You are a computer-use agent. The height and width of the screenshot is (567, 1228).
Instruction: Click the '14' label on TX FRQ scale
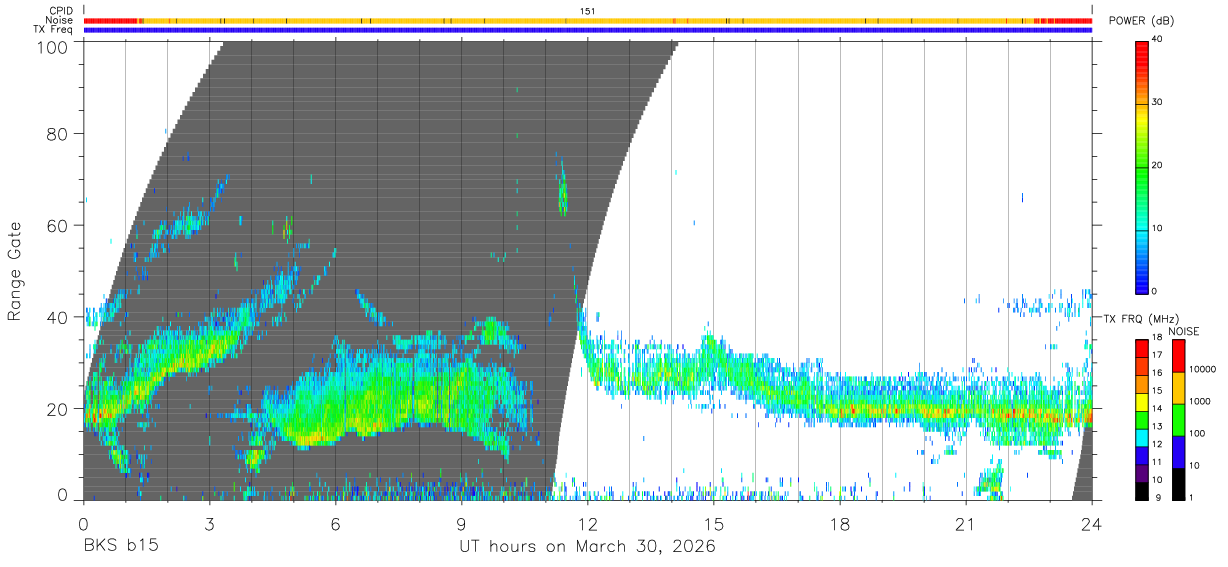pyautogui.click(x=1157, y=409)
